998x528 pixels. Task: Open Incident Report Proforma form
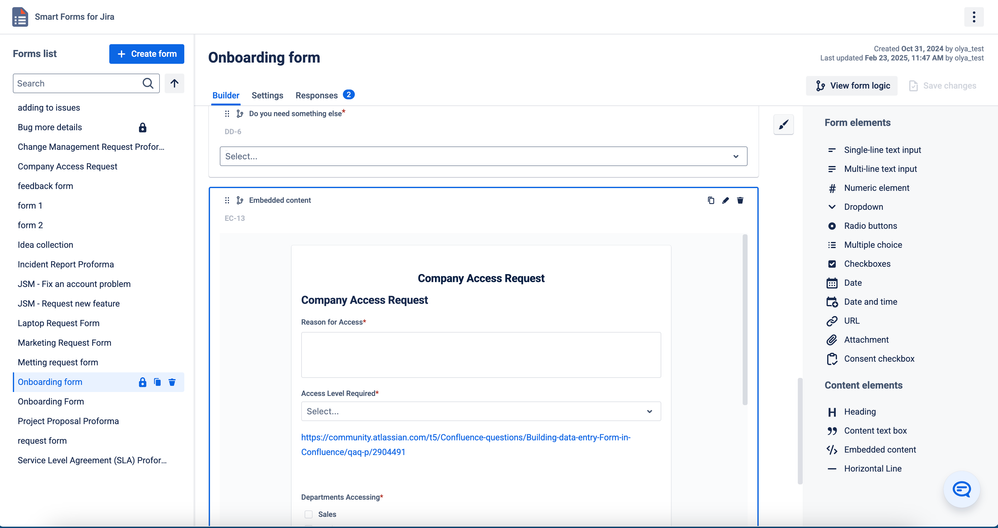[66, 265]
